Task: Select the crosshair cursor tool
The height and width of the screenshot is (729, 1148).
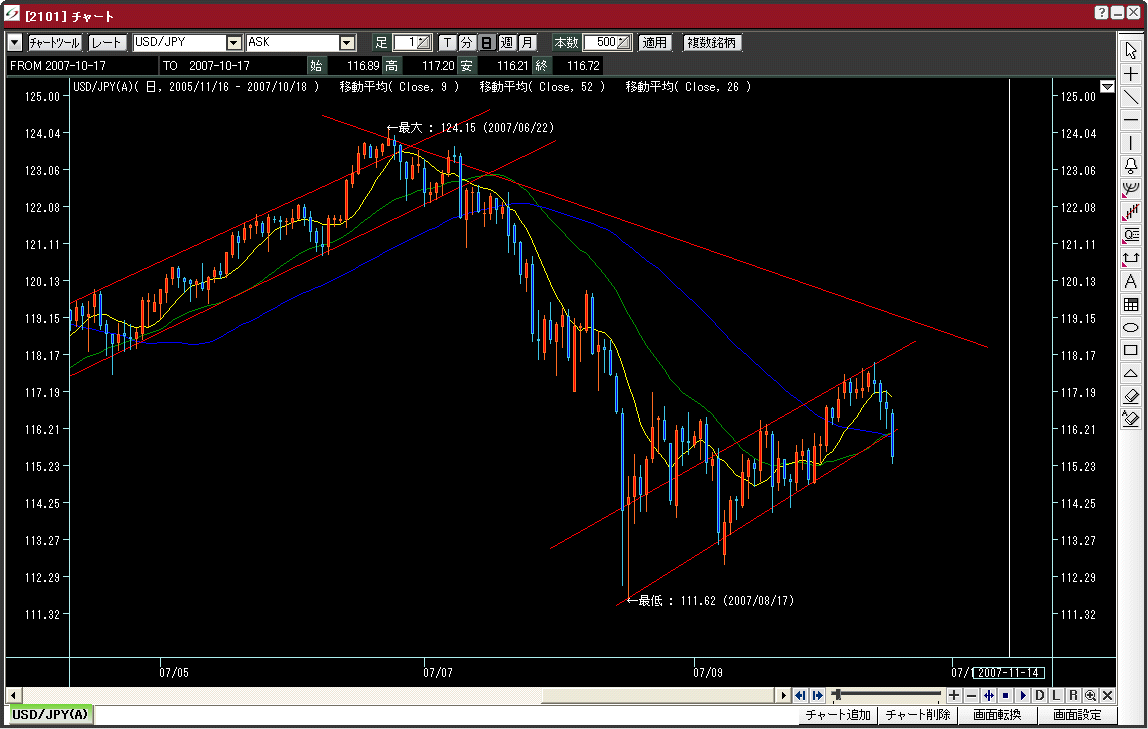Action: (1131, 74)
